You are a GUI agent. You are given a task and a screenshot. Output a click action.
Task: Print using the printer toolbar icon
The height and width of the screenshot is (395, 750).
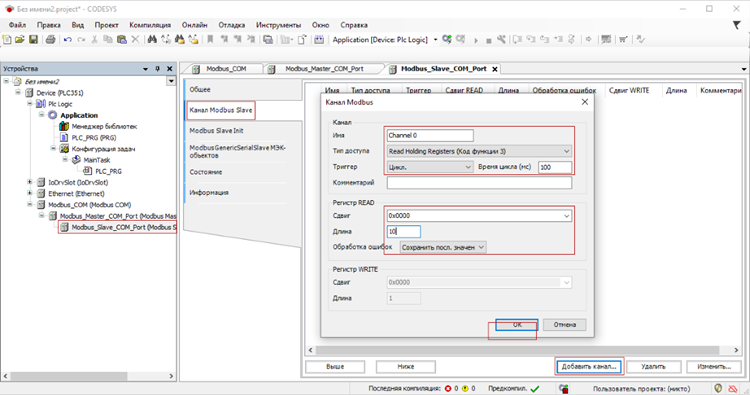click(50, 40)
